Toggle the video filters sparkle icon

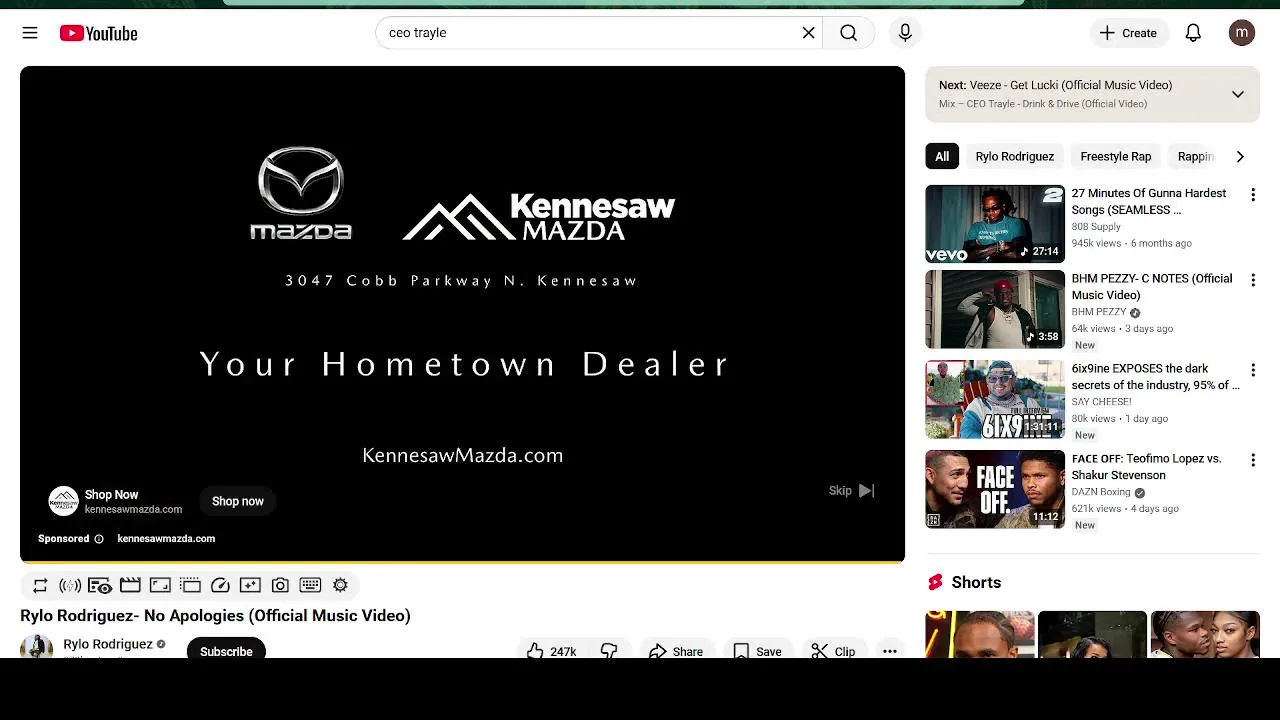click(250, 586)
